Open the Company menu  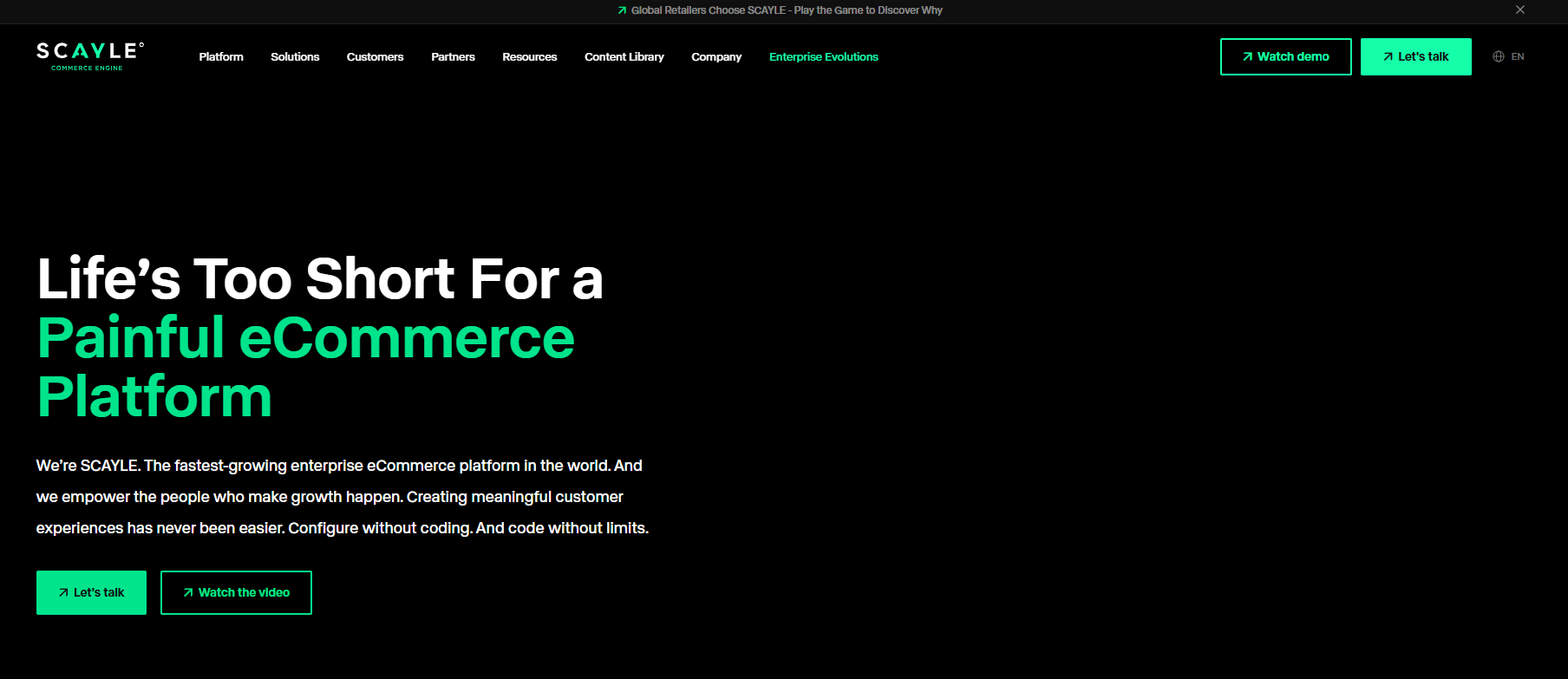tap(716, 56)
